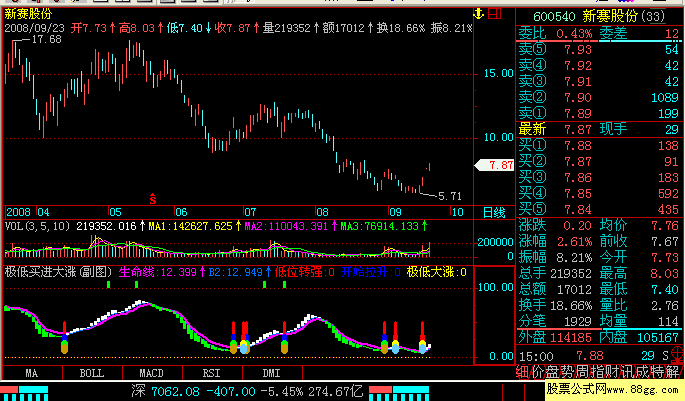Click the yellow anchor icon above the price axis

coord(479,14)
